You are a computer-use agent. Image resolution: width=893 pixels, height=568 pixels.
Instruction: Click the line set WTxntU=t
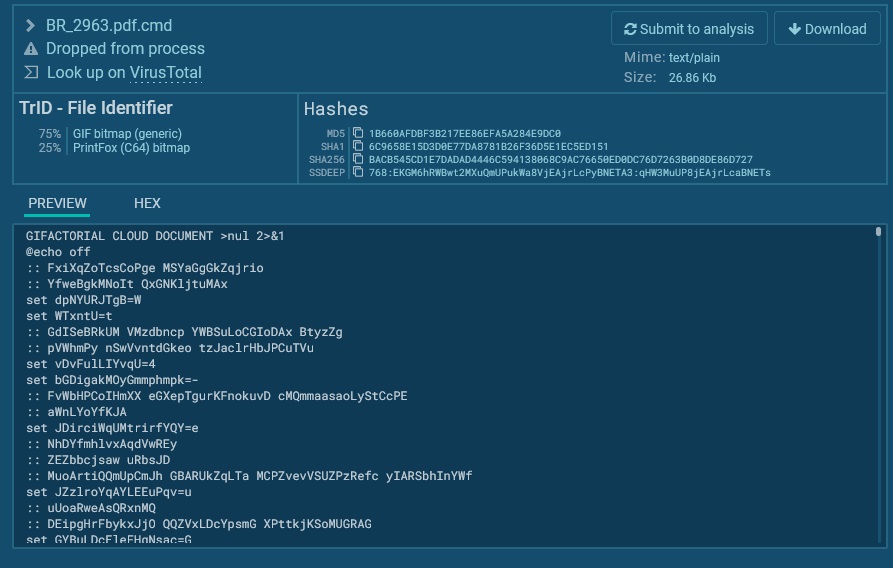69,316
